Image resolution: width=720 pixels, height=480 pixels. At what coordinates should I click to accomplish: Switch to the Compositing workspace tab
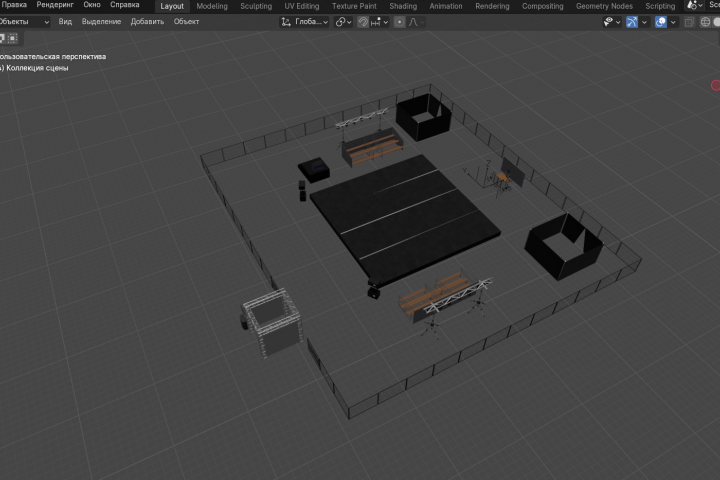542,6
